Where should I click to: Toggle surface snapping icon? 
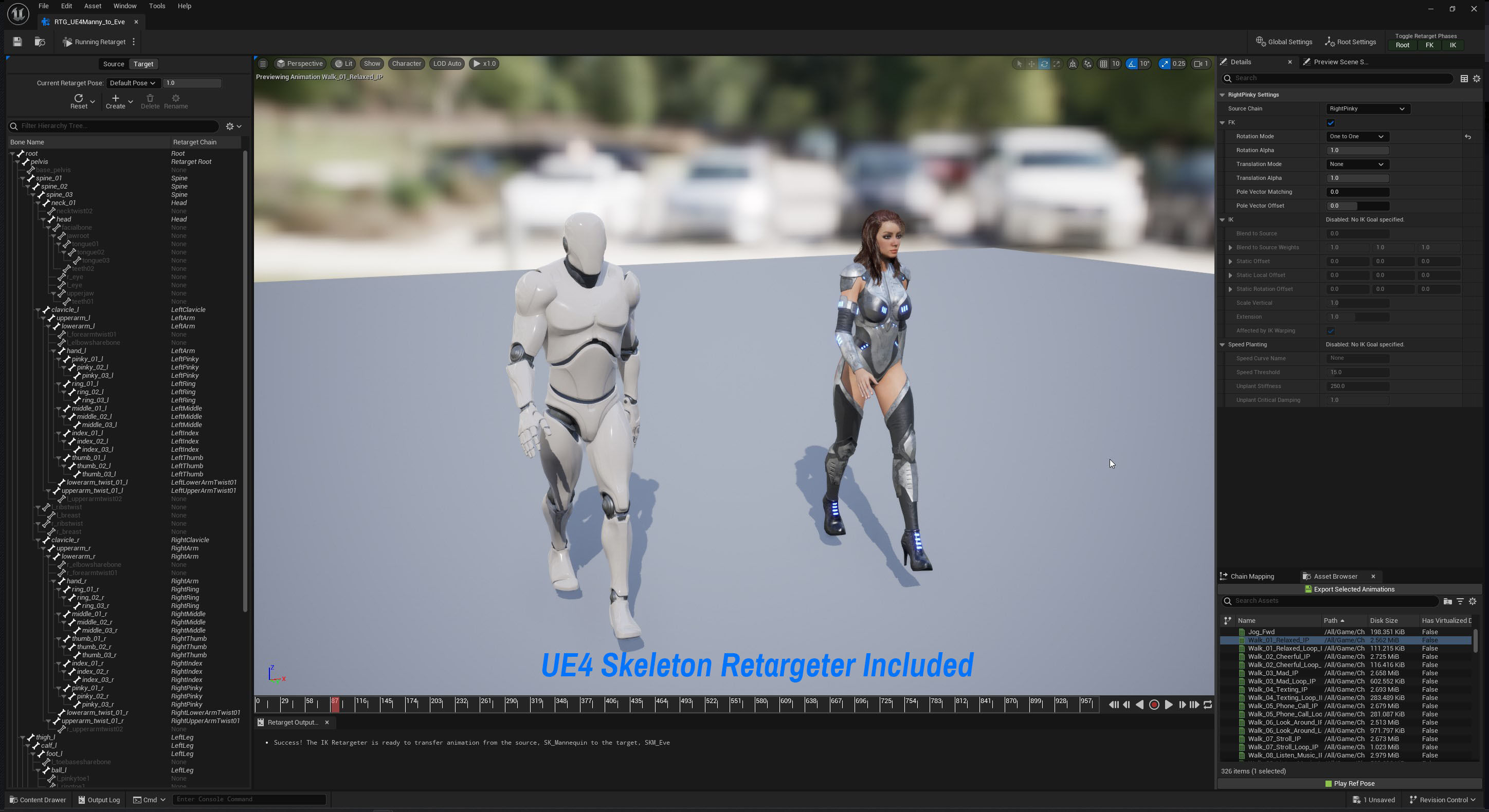(x=1088, y=64)
